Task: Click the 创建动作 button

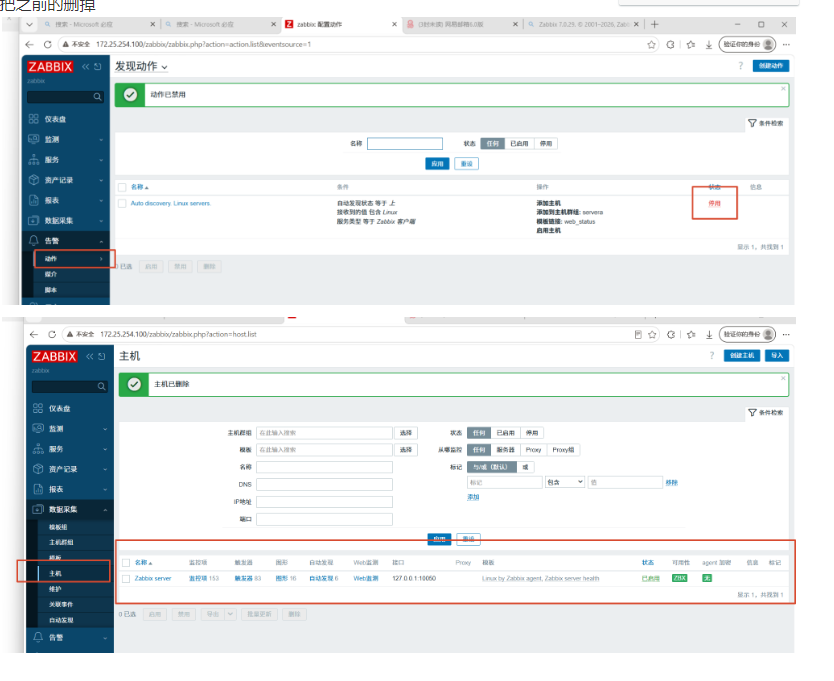Action: [771, 66]
